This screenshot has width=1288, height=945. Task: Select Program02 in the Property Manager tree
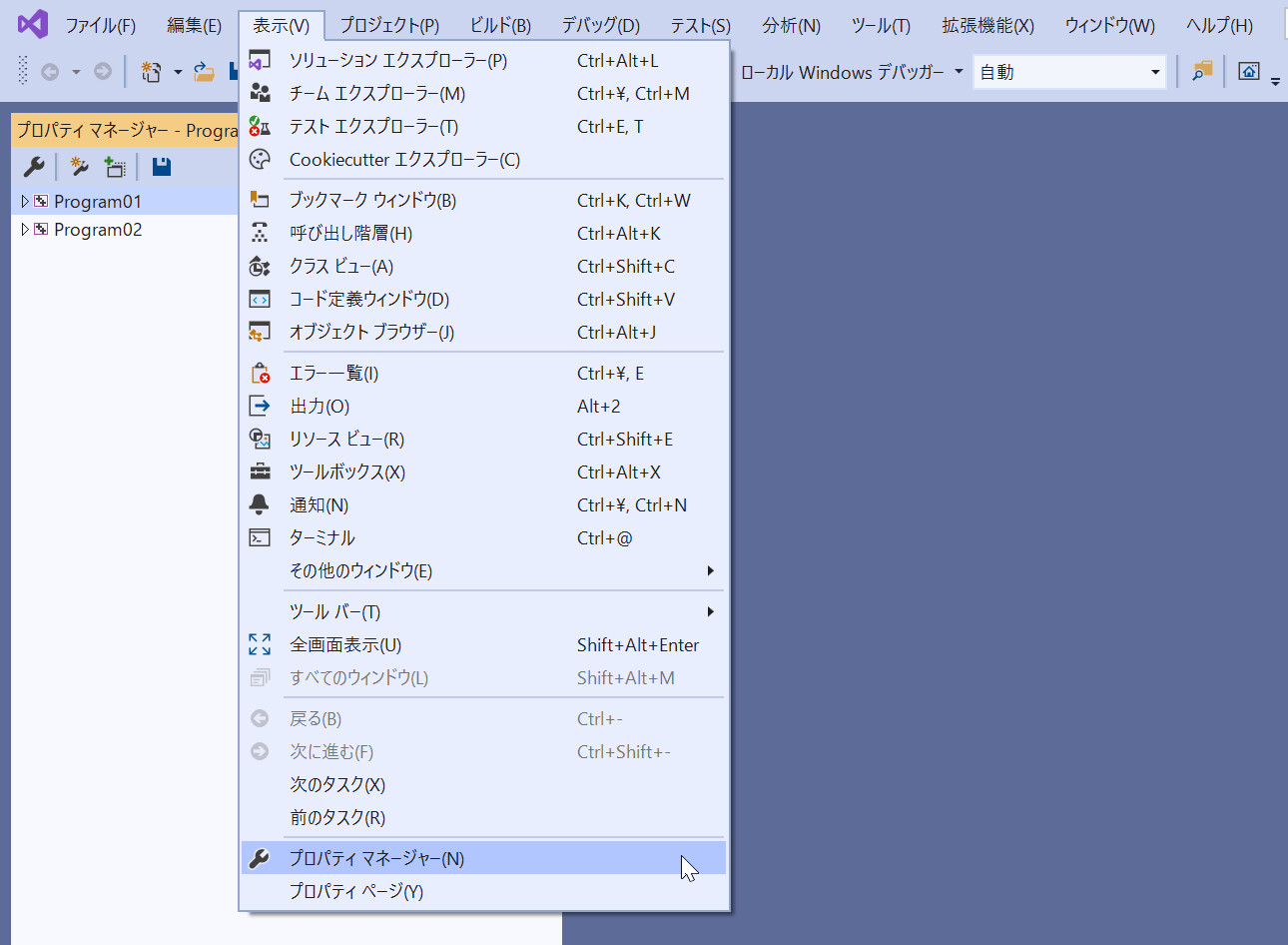(98, 230)
